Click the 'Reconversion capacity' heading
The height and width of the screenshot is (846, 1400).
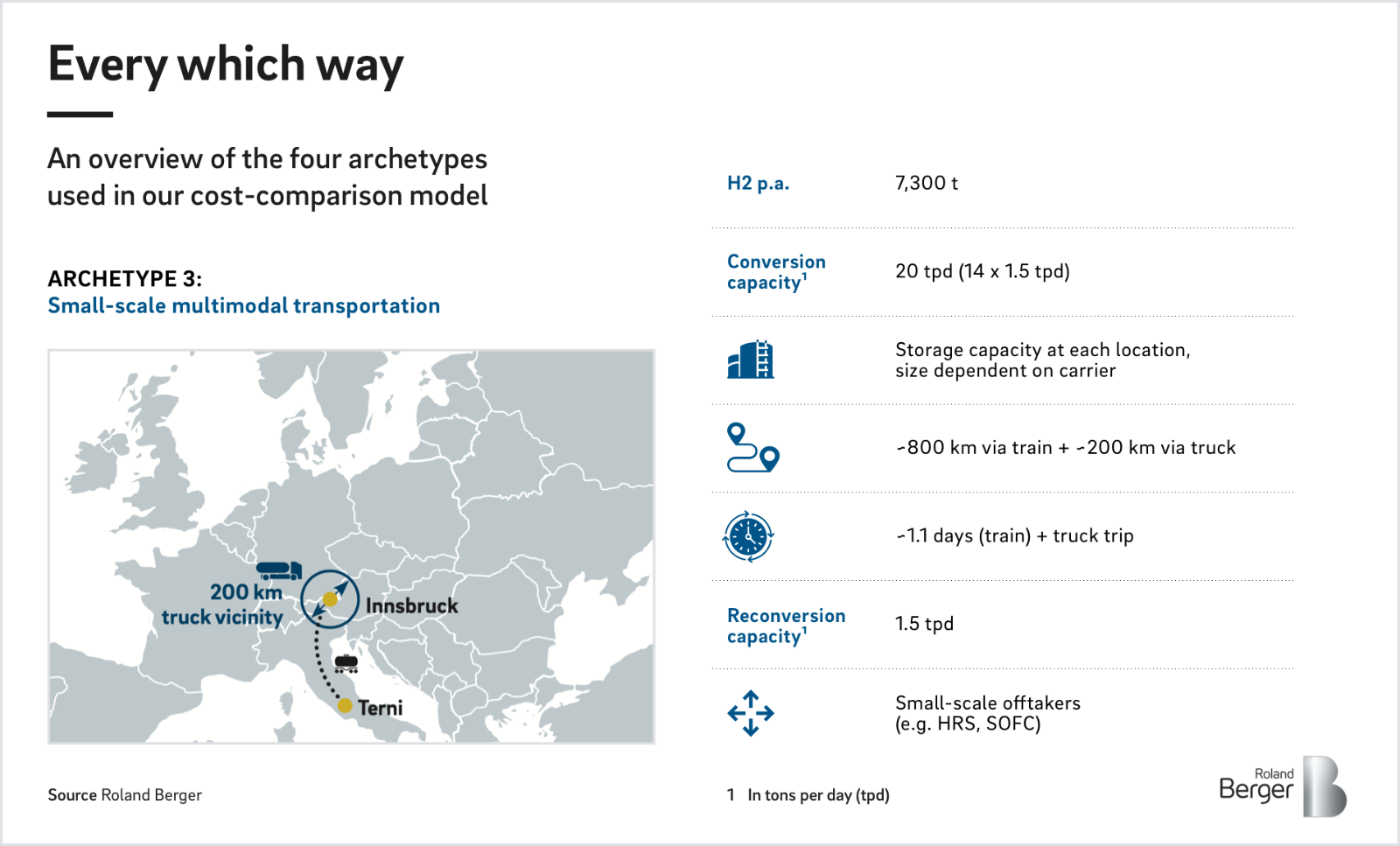pos(786,626)
